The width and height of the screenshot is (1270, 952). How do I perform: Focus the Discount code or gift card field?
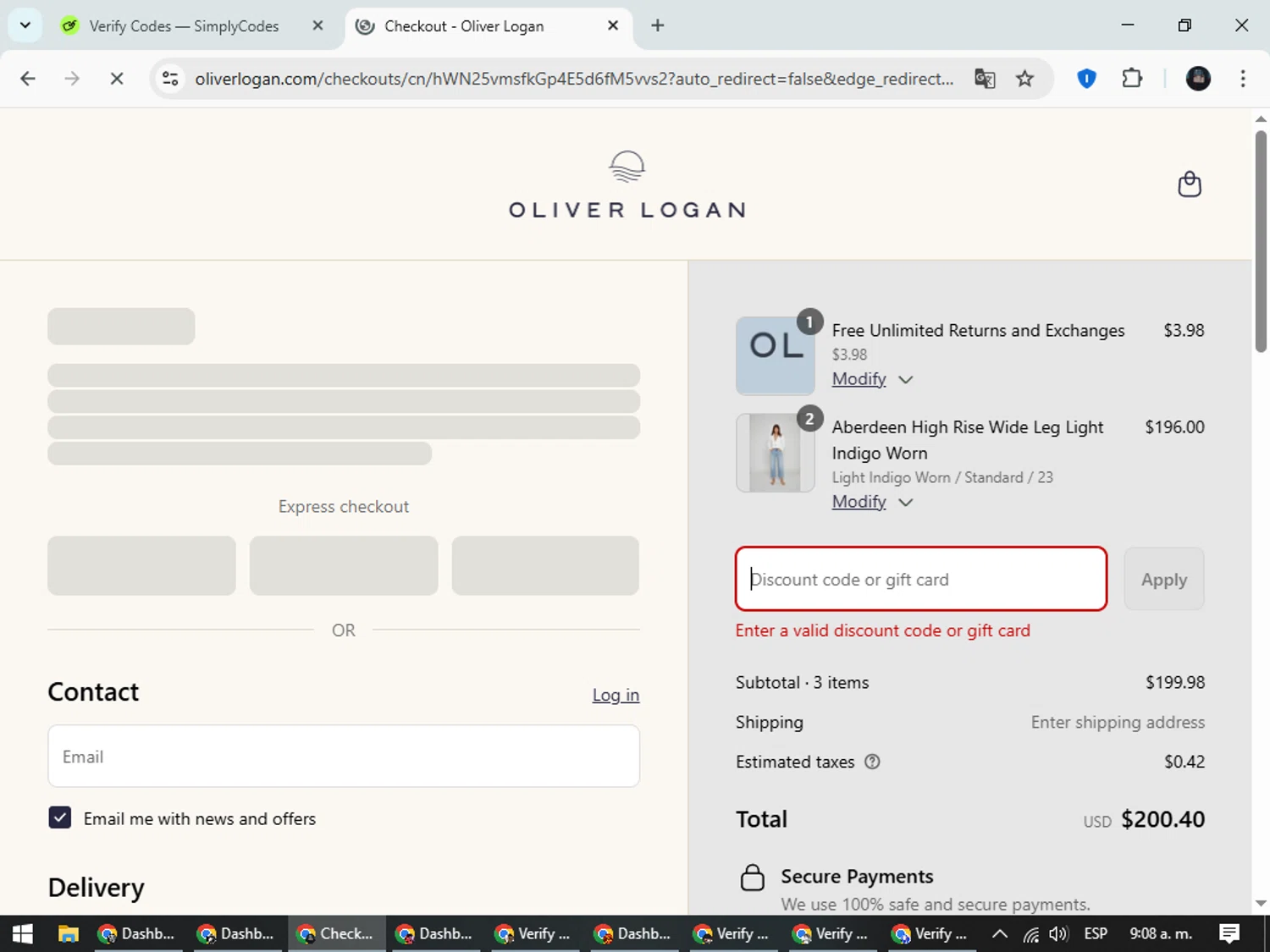click(921, 579)
